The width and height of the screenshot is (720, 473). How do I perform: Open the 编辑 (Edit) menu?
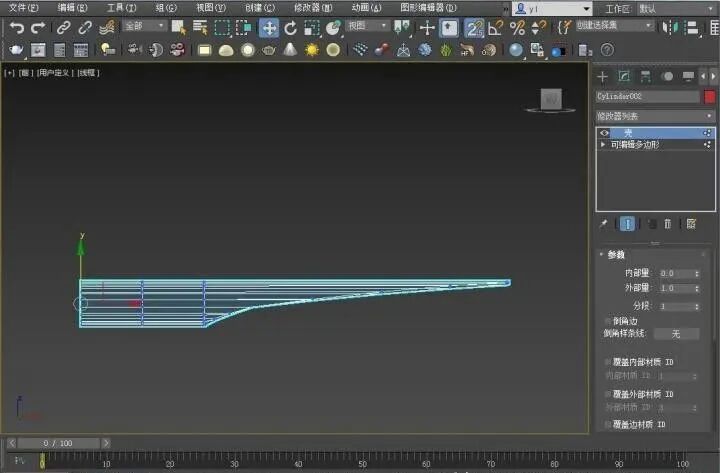[73, 8]
